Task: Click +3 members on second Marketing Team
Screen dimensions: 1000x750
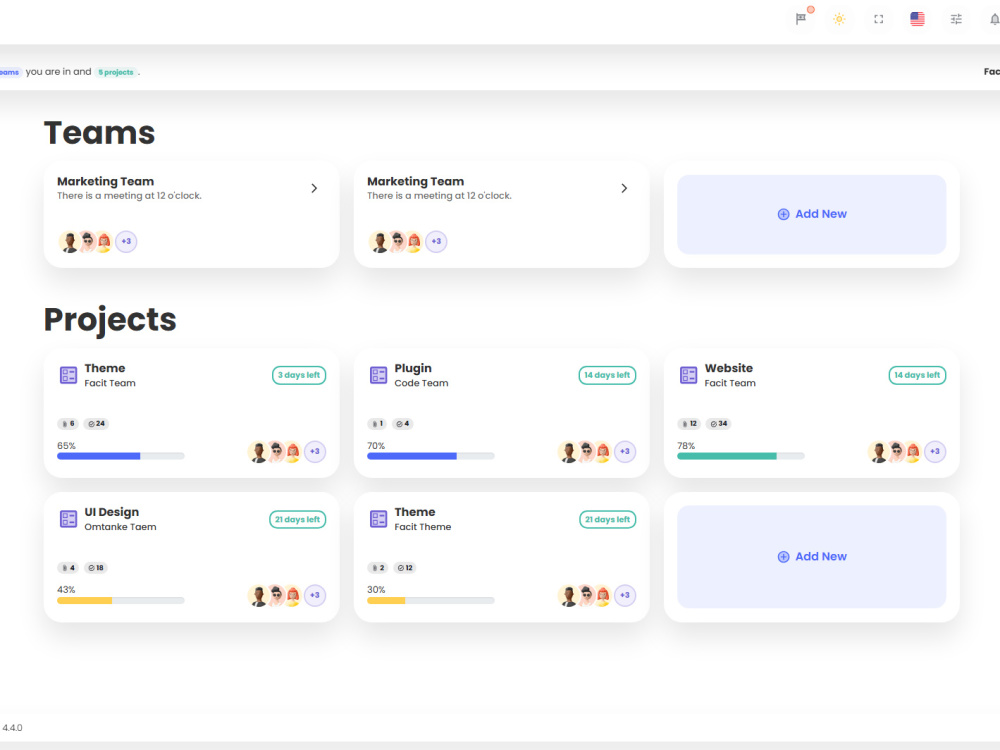Action: point(436,241)
